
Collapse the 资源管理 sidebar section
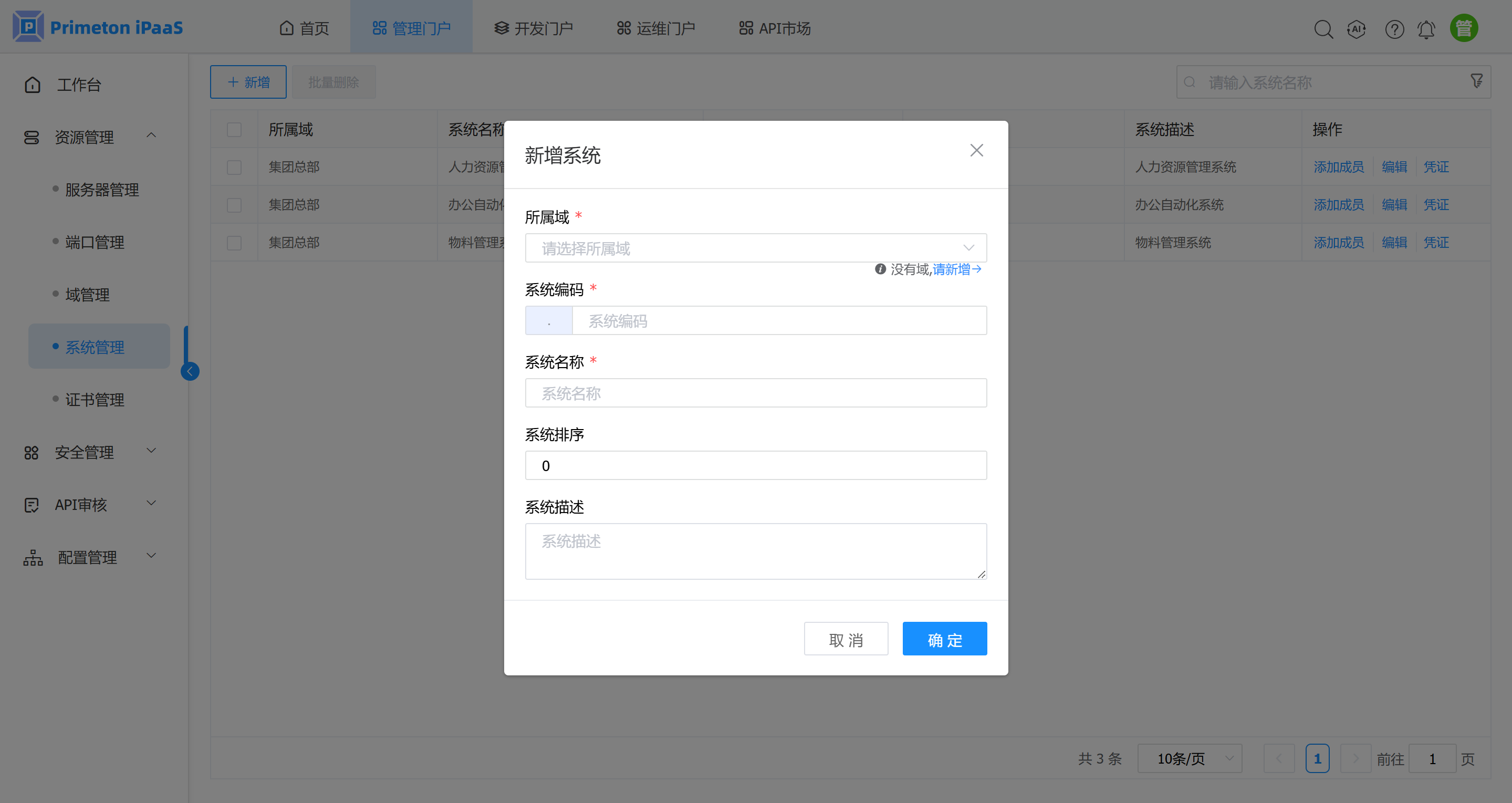151,135
